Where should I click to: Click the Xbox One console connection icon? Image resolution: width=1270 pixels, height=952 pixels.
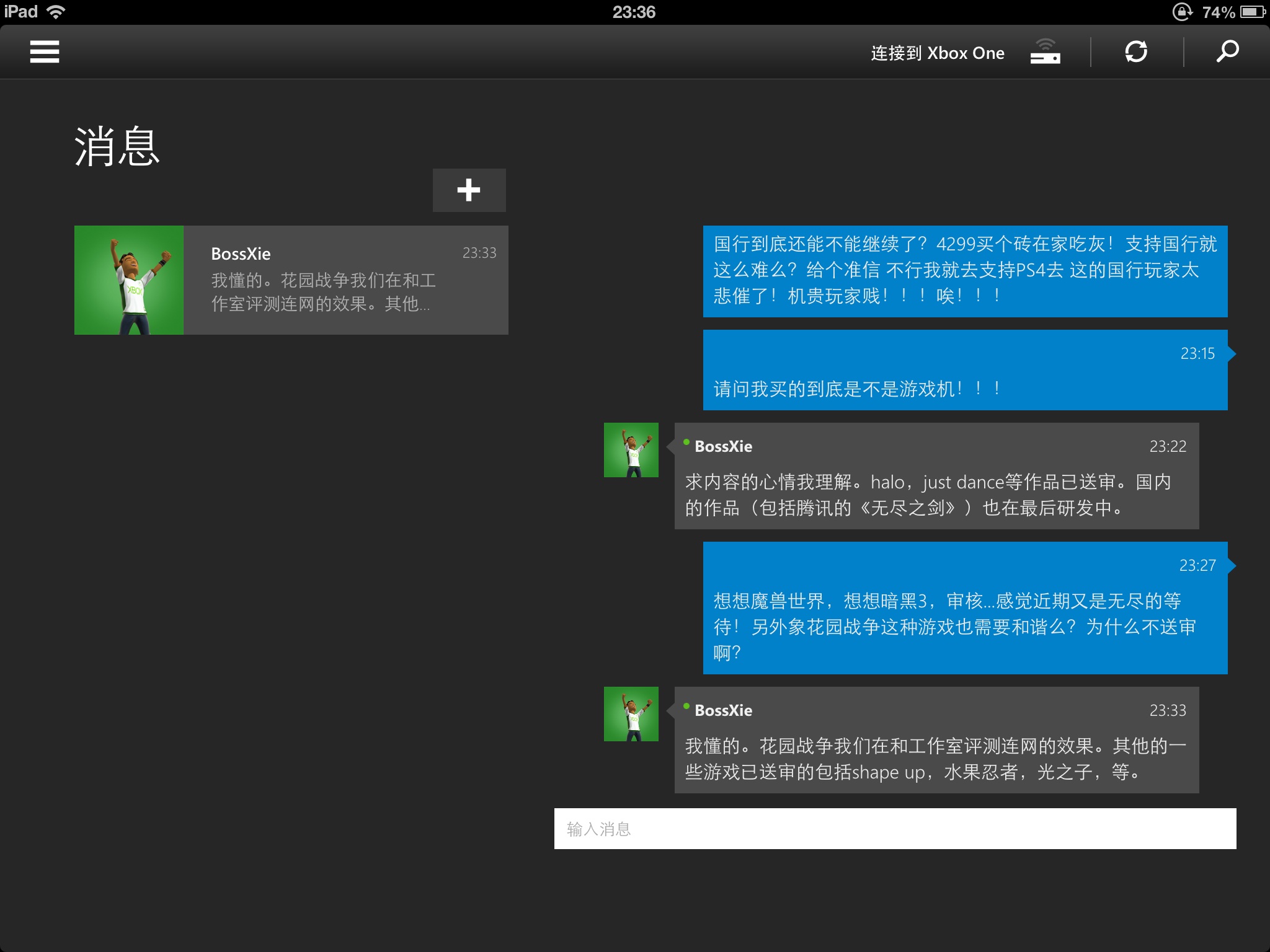tap(1046, 53)
